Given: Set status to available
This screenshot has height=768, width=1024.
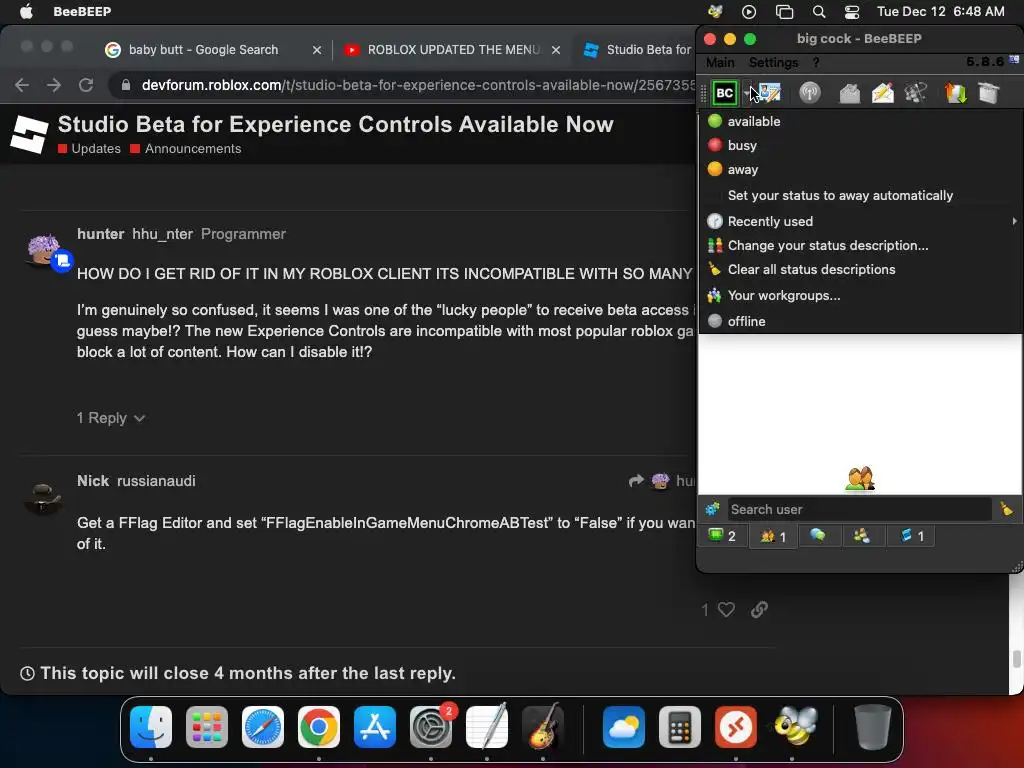Looking at the screenshot, I should [x=860, y=121].
